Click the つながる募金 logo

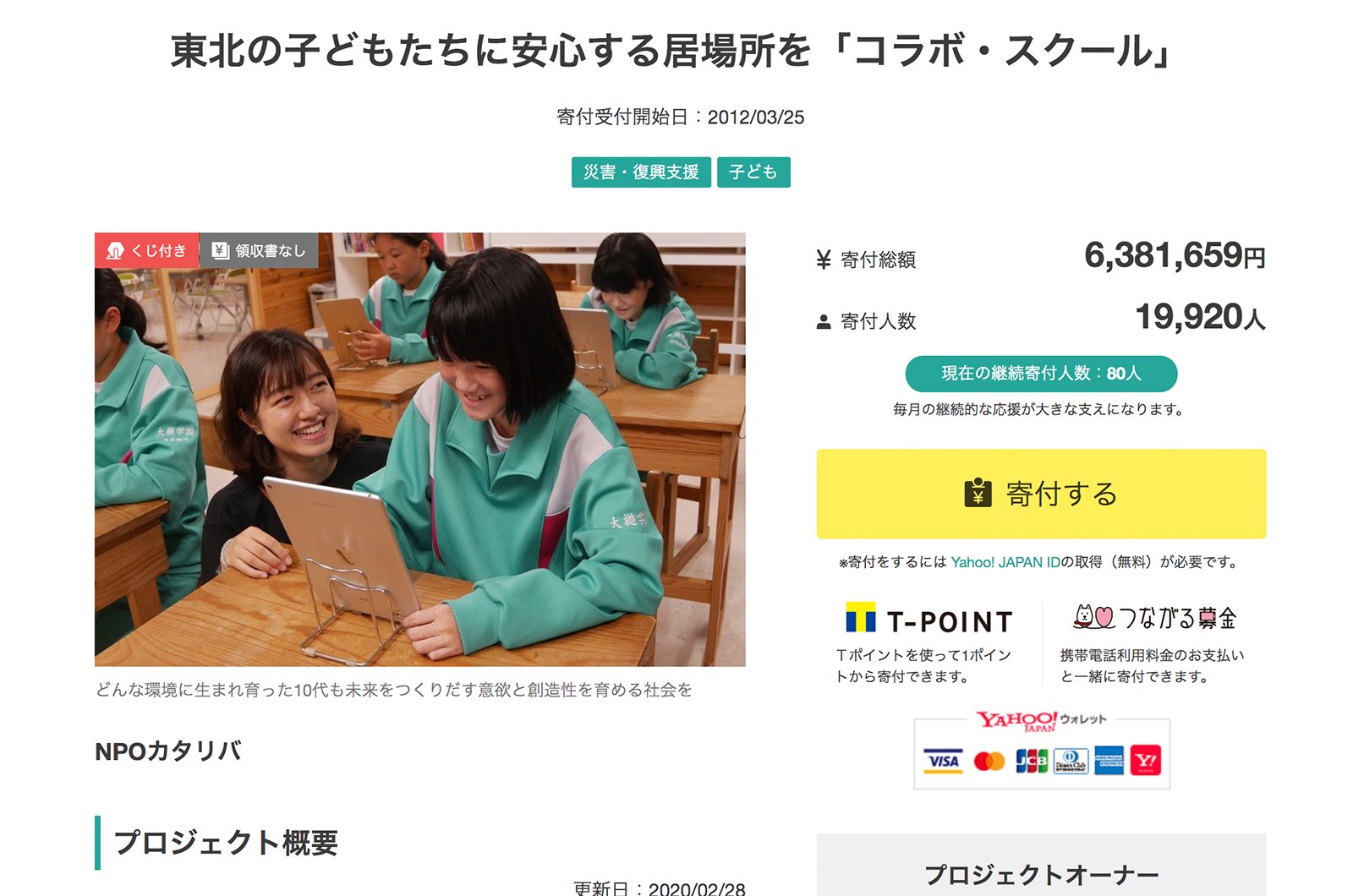pos(1154,618)
